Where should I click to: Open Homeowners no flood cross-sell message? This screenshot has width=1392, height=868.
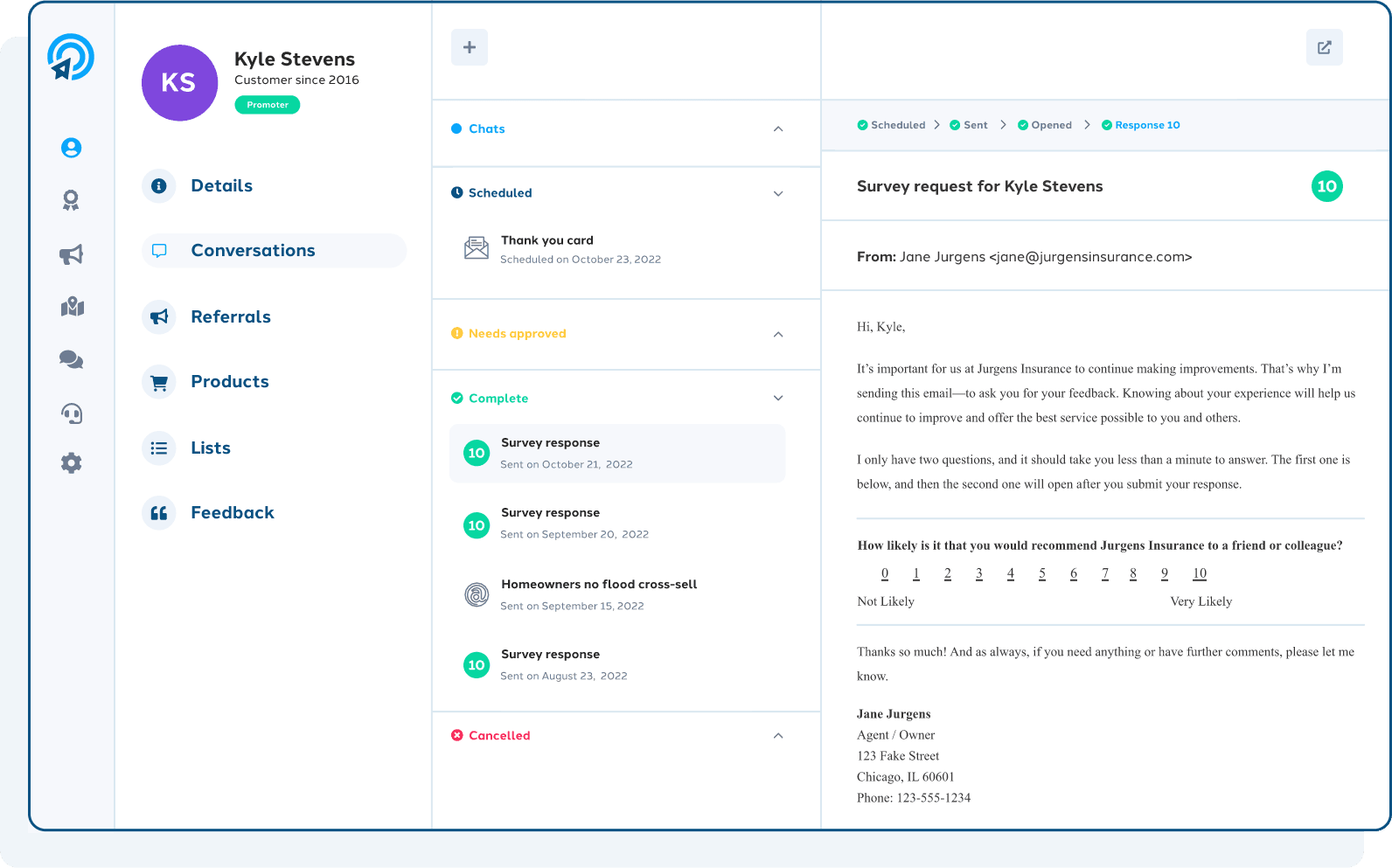tap(598, 594)
